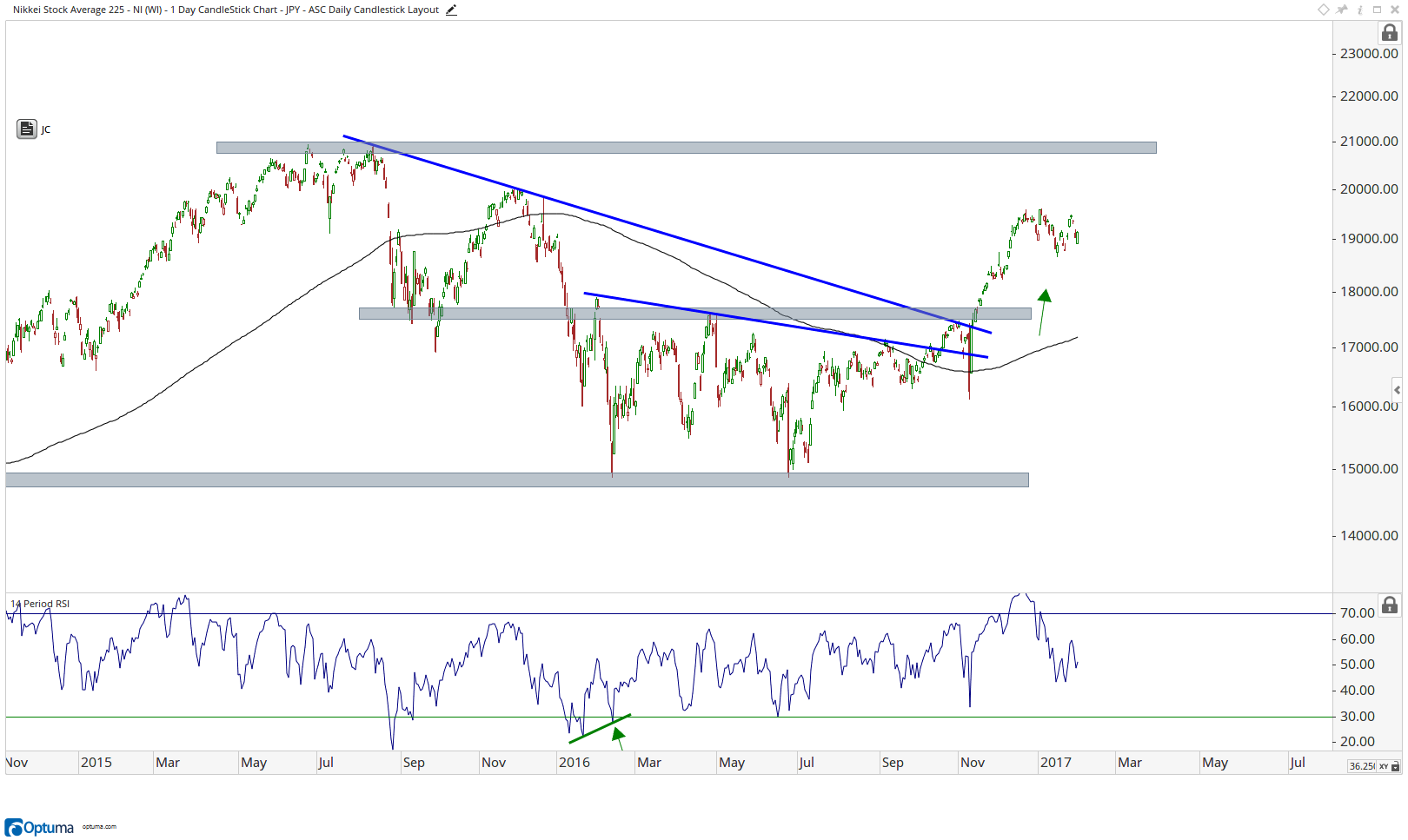Click the 2017 label on the date axis

[x=1056, y=762]
